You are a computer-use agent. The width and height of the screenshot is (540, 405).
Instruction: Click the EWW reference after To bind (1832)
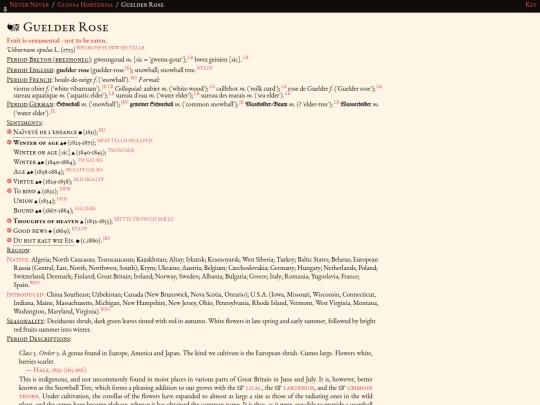point(65,189)
